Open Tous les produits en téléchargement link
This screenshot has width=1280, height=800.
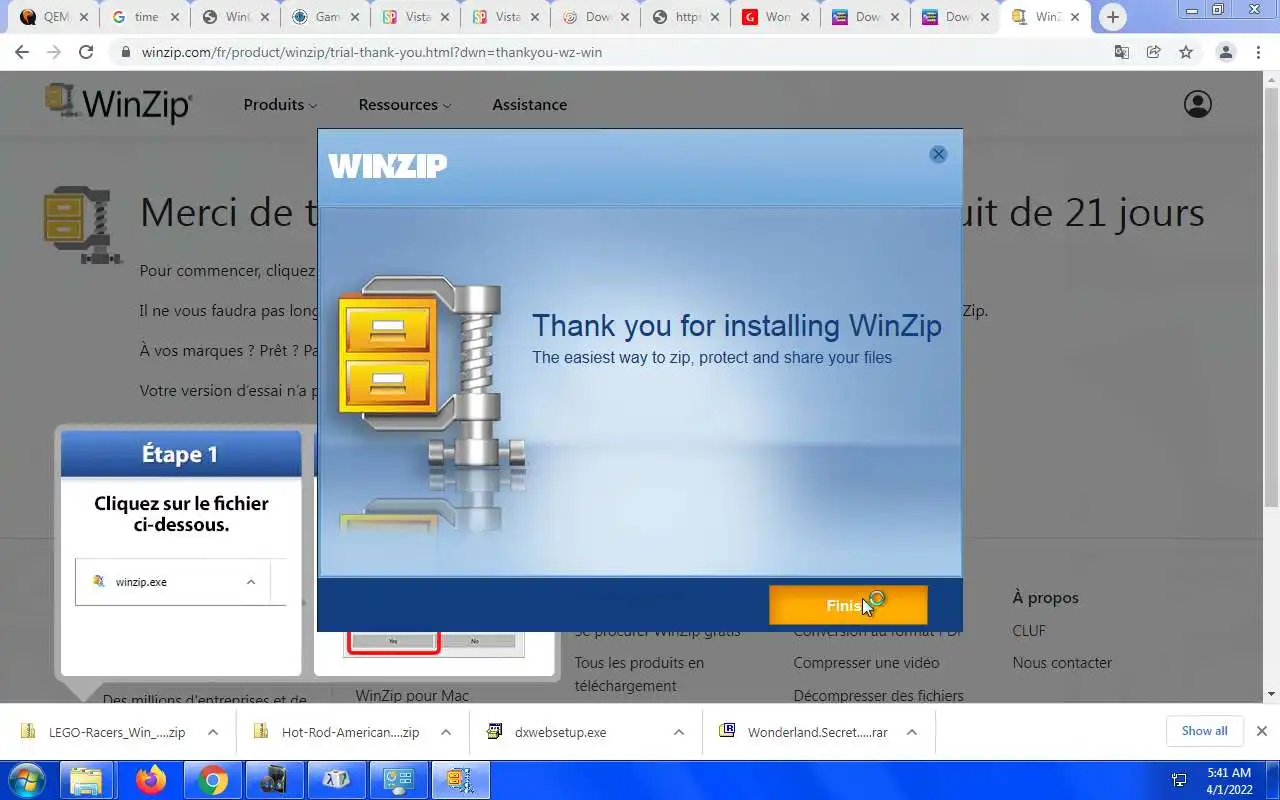639,674
